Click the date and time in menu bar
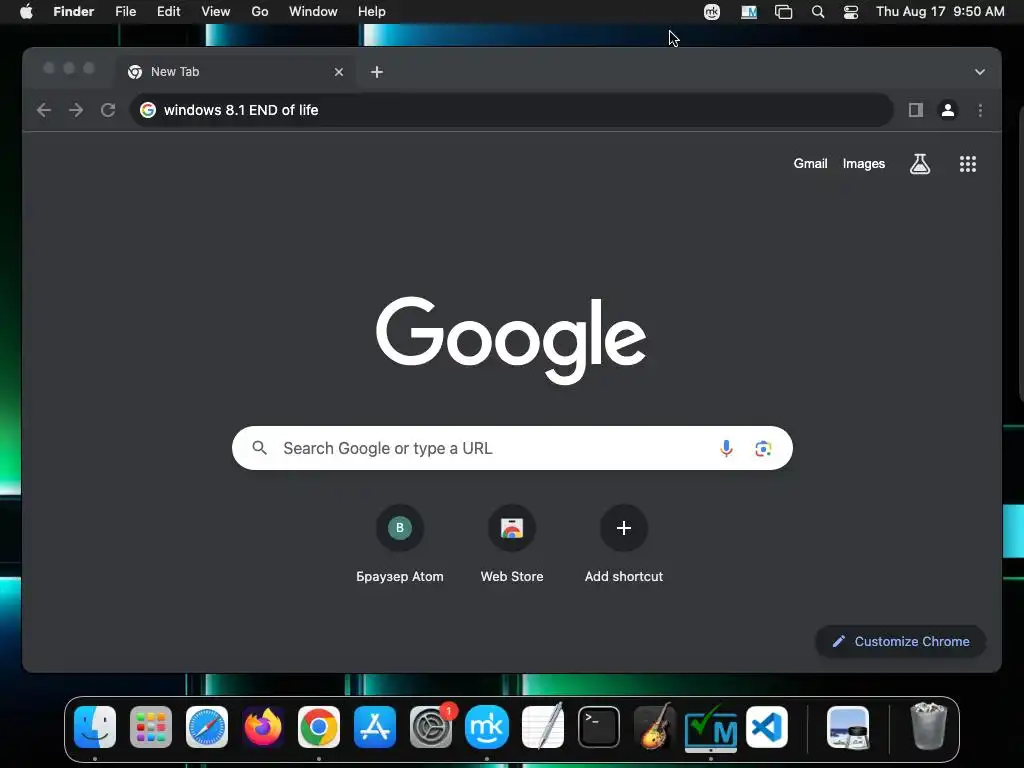The height and width of the screenshot is (768, 1024). 940,11
